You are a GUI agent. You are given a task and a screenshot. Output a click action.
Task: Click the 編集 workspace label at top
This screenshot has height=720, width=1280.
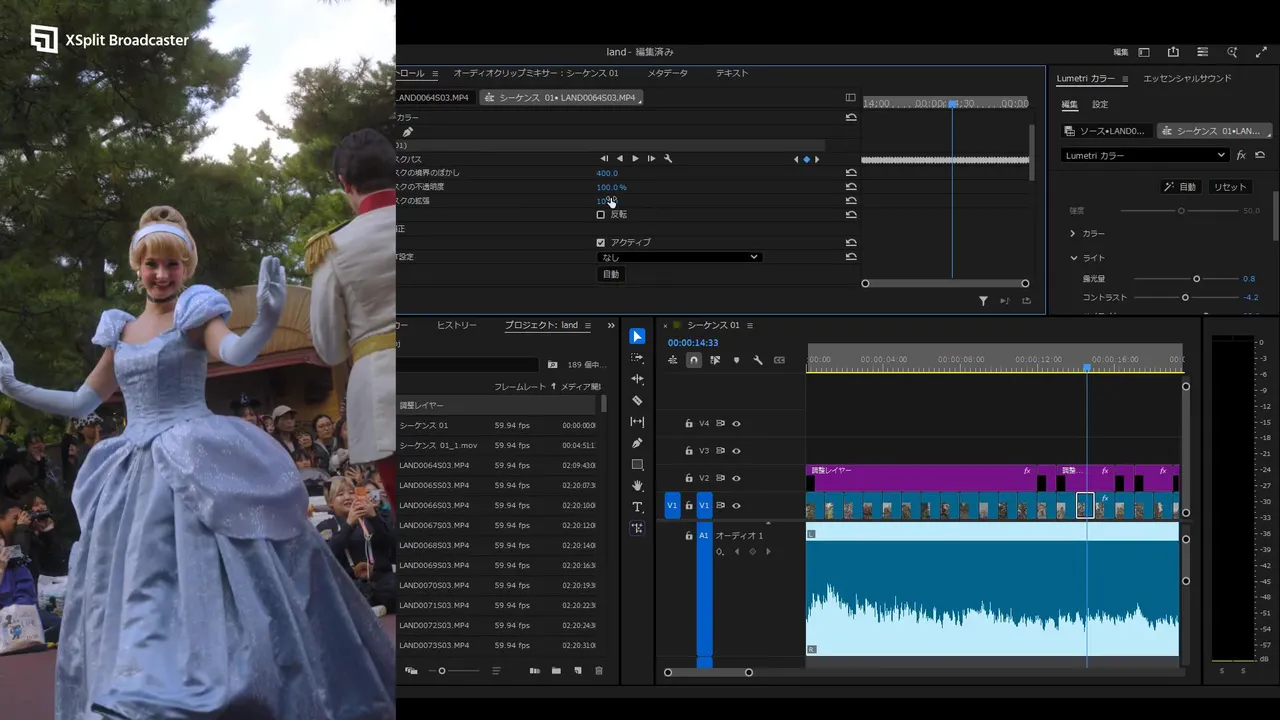(1121, 52)
